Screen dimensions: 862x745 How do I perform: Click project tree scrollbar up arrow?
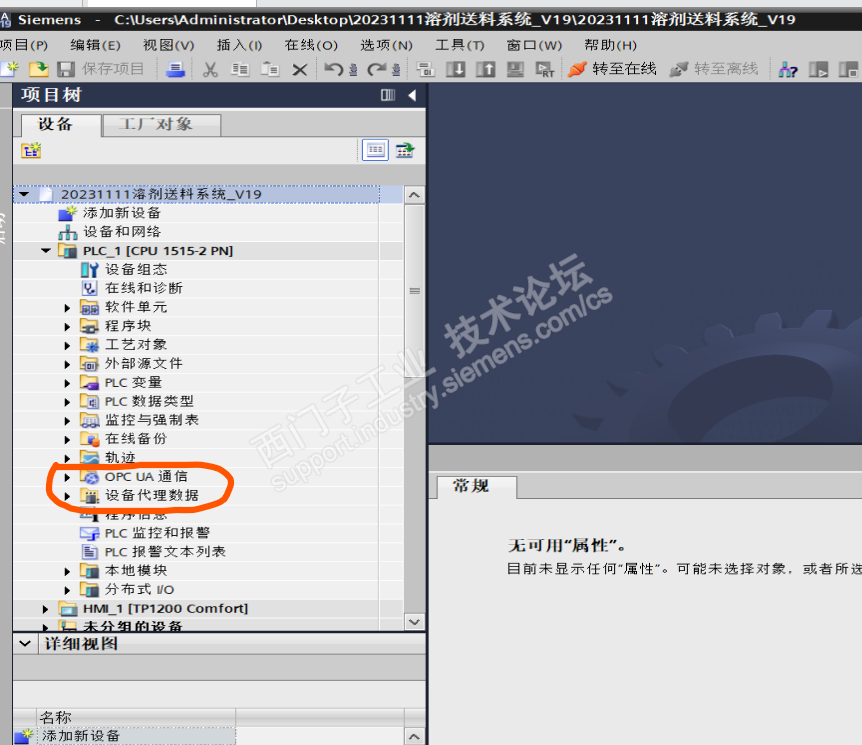tap(415, 195)
